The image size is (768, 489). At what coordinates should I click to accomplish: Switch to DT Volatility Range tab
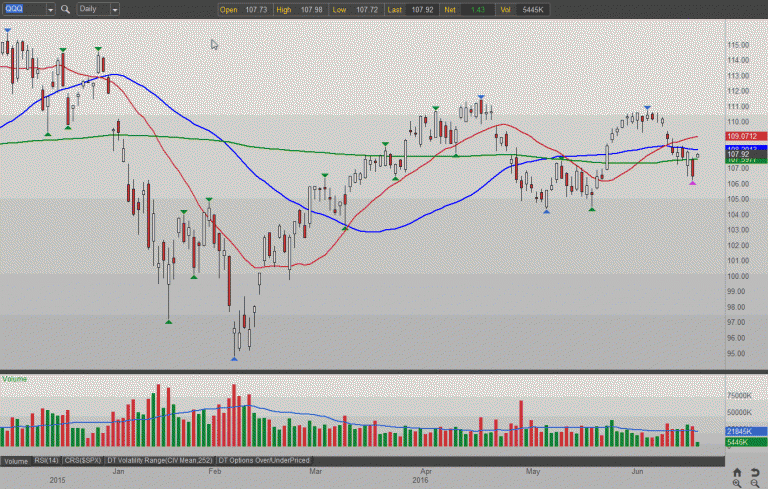pos(160,461)
